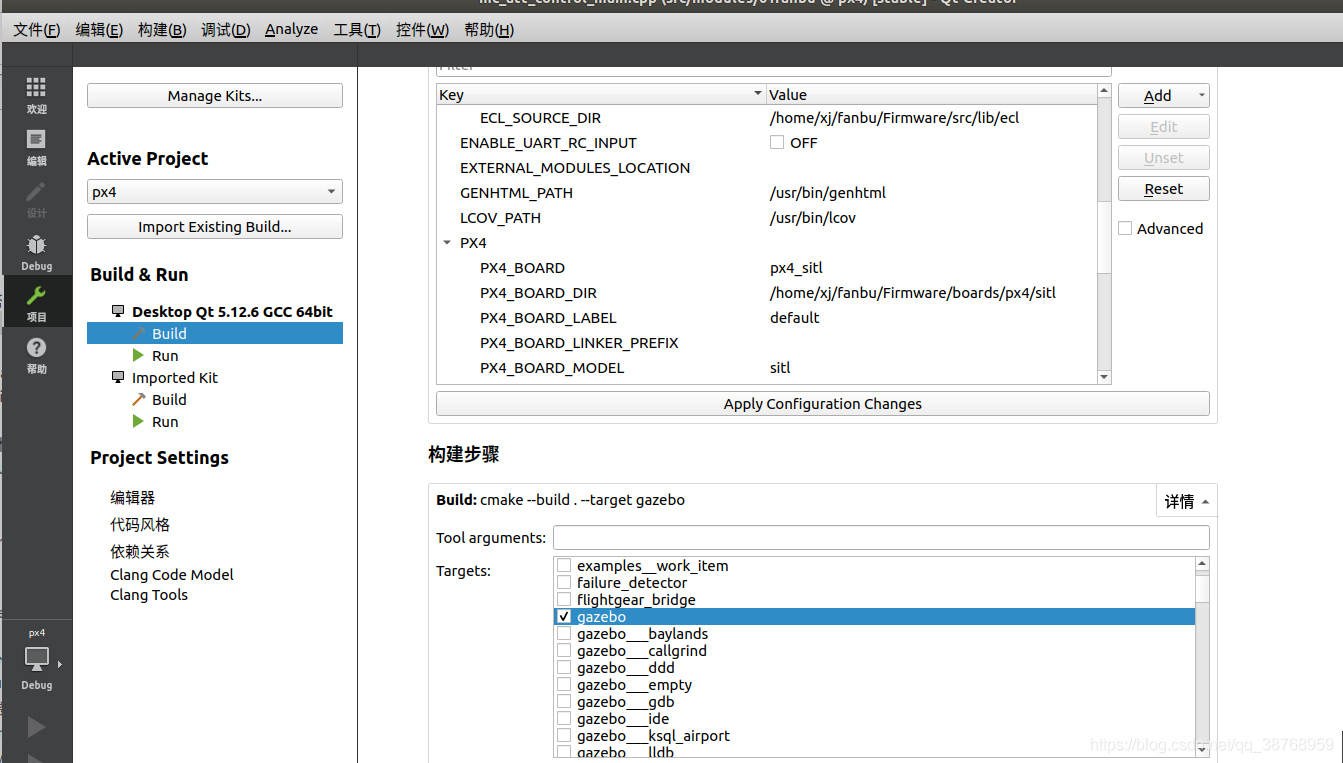This screenshot has height=763, width=1343.
Task: Open the 控件(W) menu
Action: tap(422, 29)
